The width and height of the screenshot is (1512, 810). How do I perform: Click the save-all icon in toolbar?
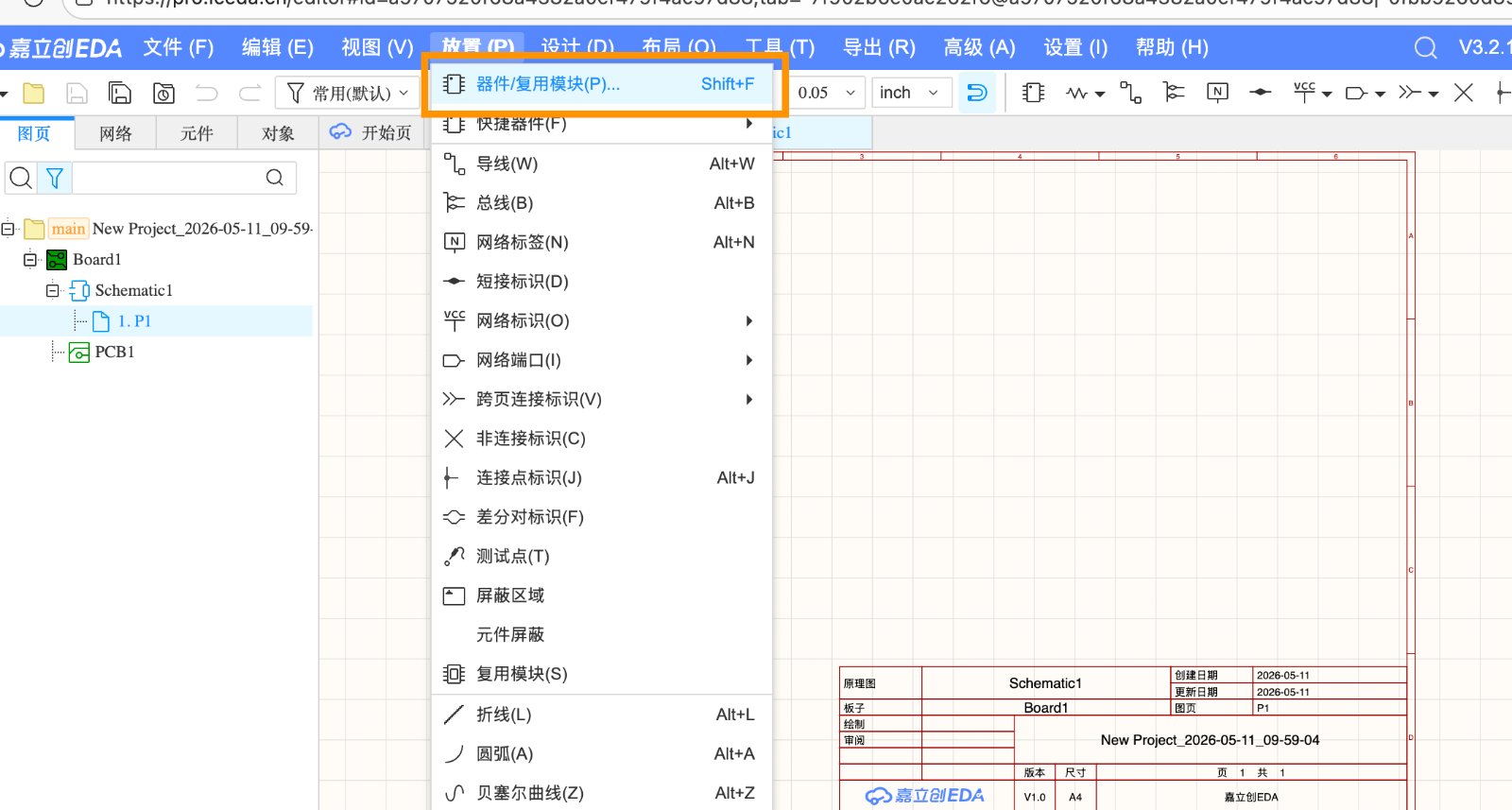120,93
